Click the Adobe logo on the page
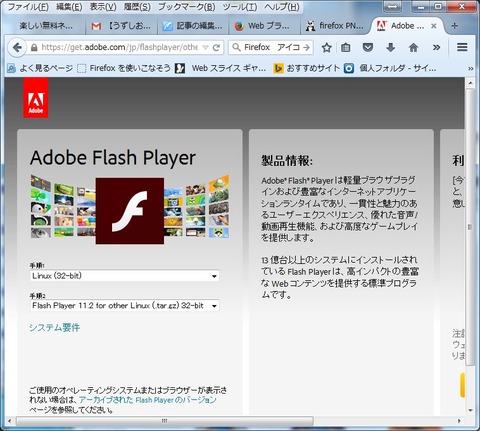 pyautogui.click(x=36, y=97)
